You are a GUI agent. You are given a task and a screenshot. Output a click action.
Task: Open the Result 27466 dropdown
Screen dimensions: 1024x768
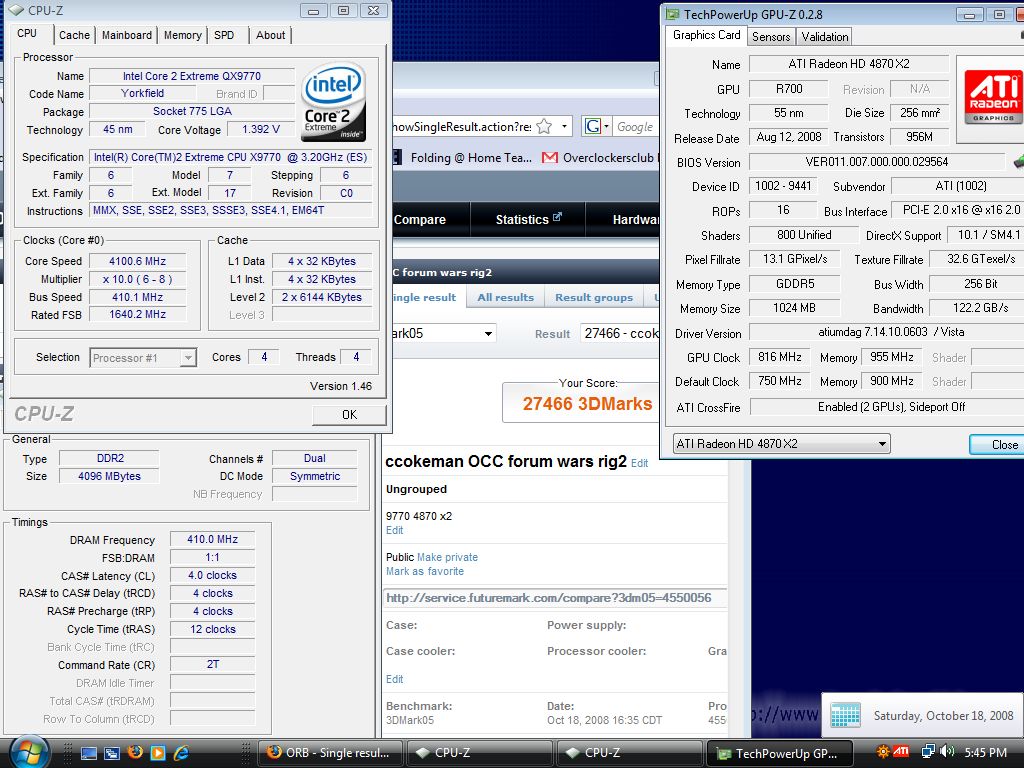(x=620, y=334)
